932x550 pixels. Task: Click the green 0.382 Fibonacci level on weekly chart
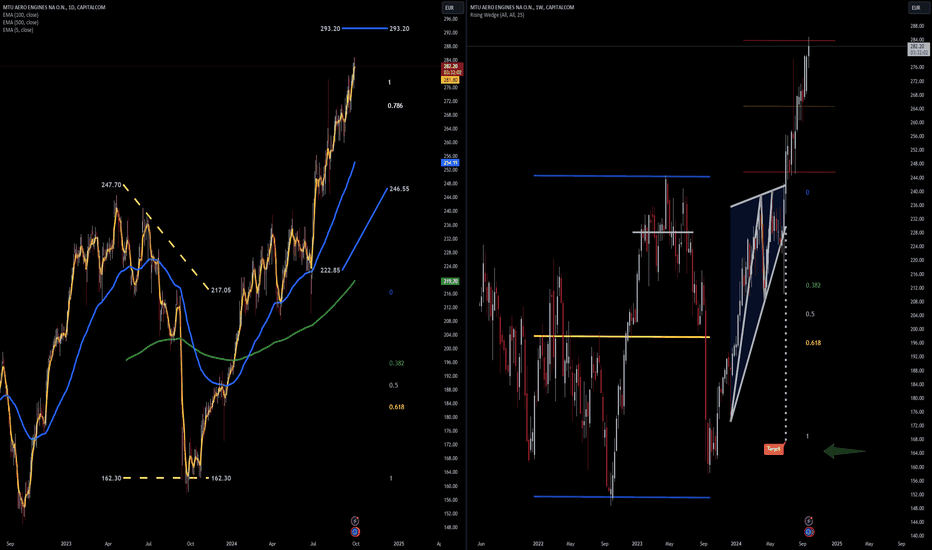point(813,285)
